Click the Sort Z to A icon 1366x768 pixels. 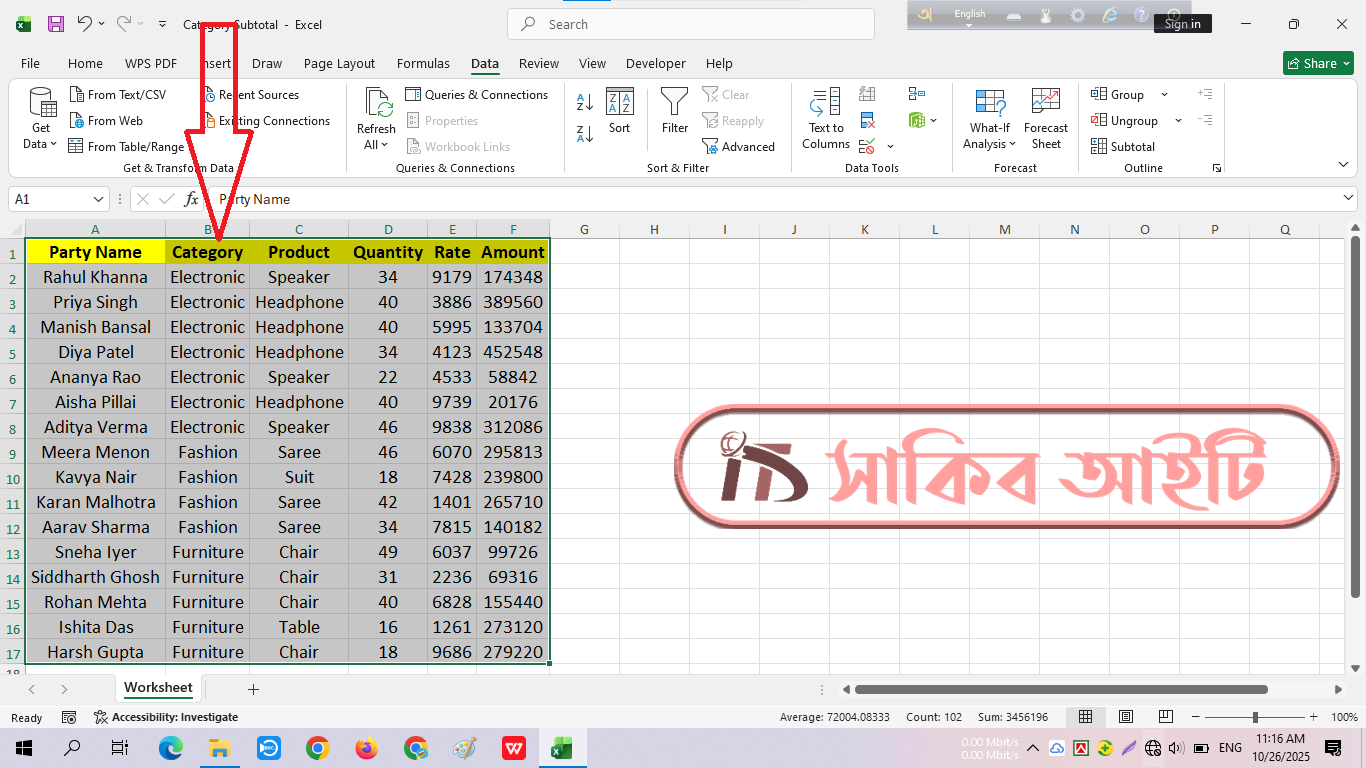[585, 133]
